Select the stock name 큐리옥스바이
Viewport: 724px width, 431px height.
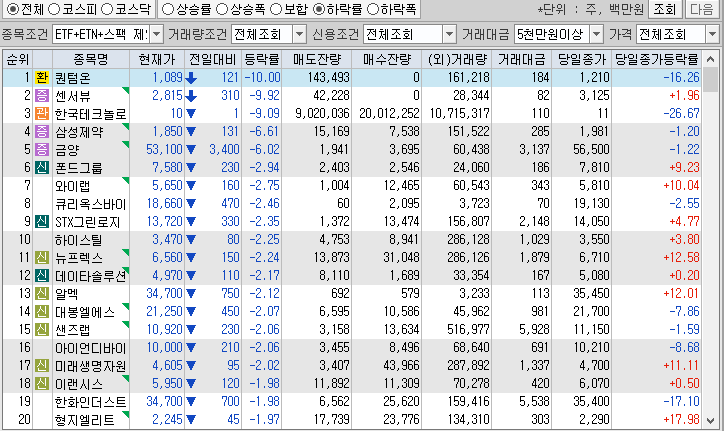click(x=90, y=204)
